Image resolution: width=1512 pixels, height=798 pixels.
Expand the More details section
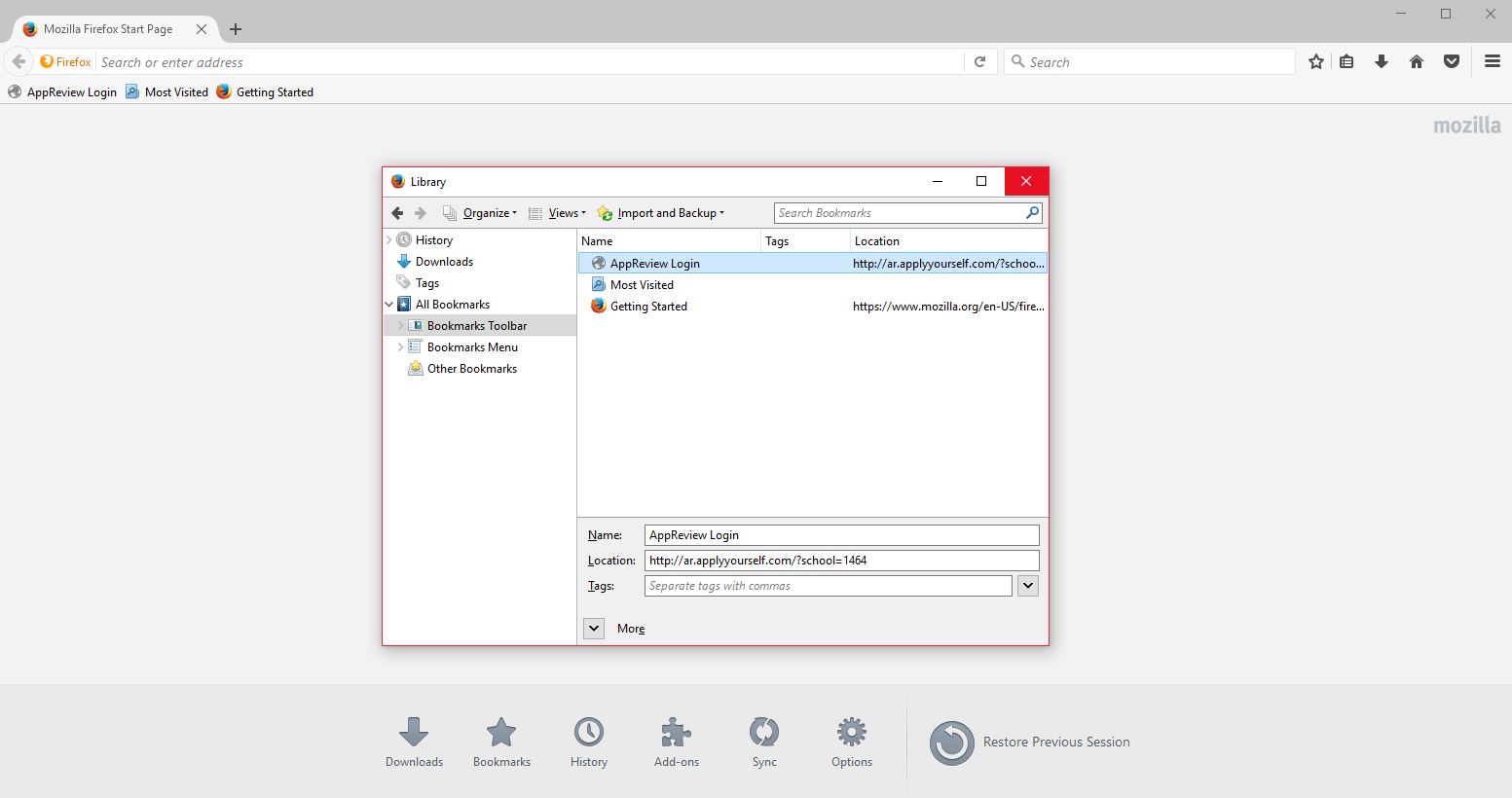(x=594, y=629)
